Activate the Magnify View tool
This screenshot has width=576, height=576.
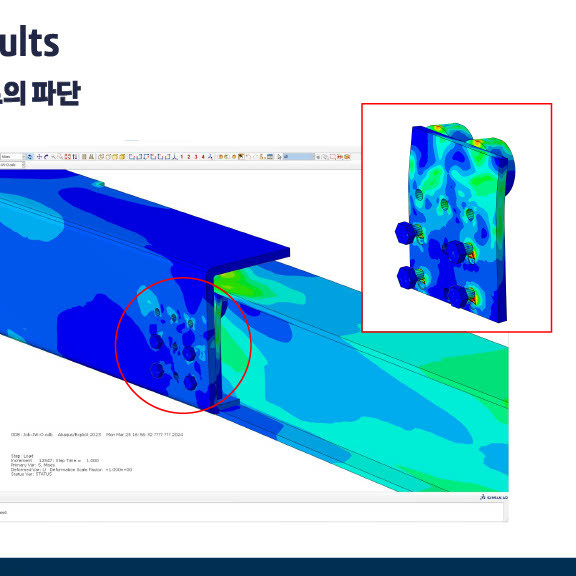[x=53, y=157]
